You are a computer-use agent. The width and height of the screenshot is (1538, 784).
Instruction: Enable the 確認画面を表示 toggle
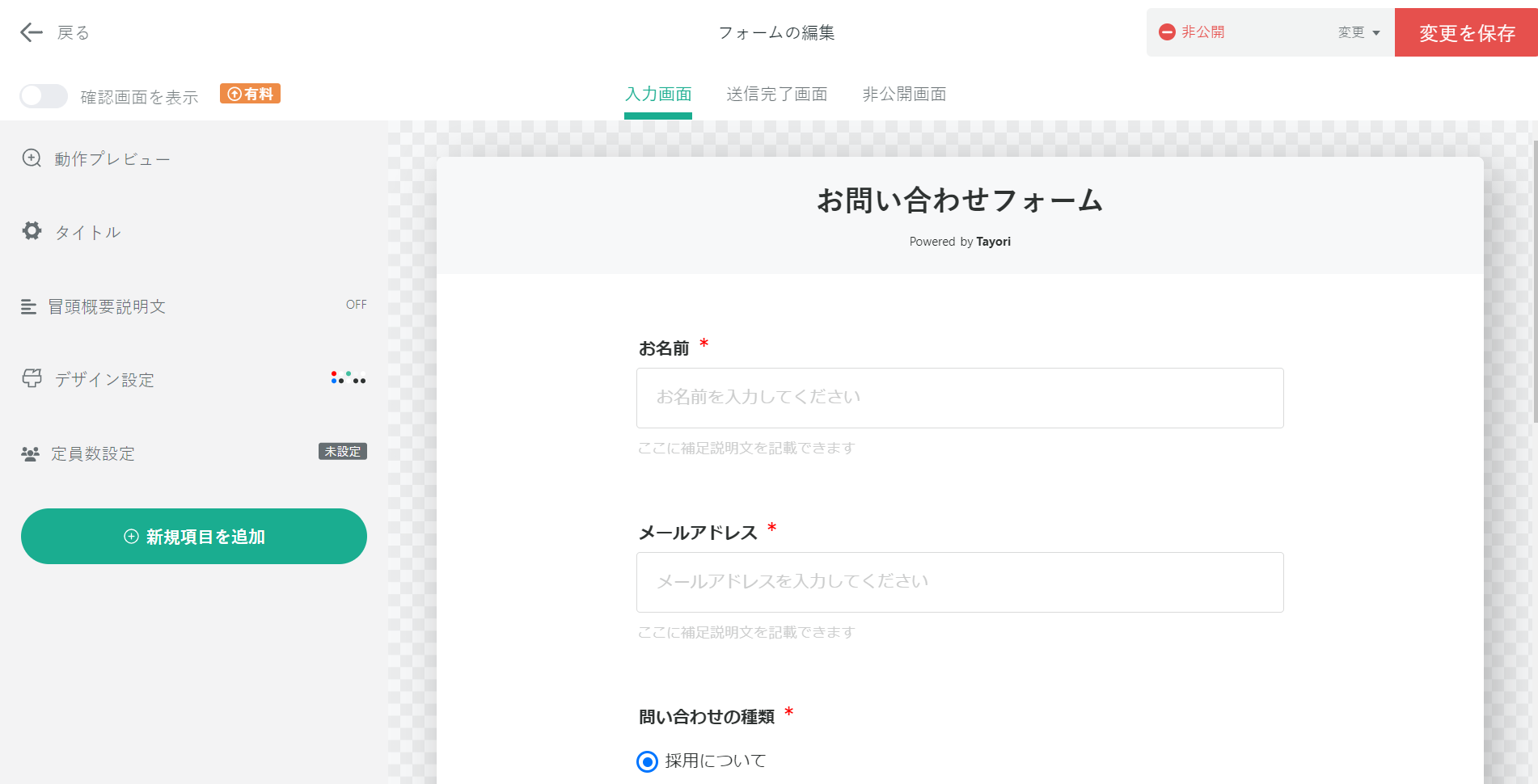pyautogui.click(x=43, y=95)
